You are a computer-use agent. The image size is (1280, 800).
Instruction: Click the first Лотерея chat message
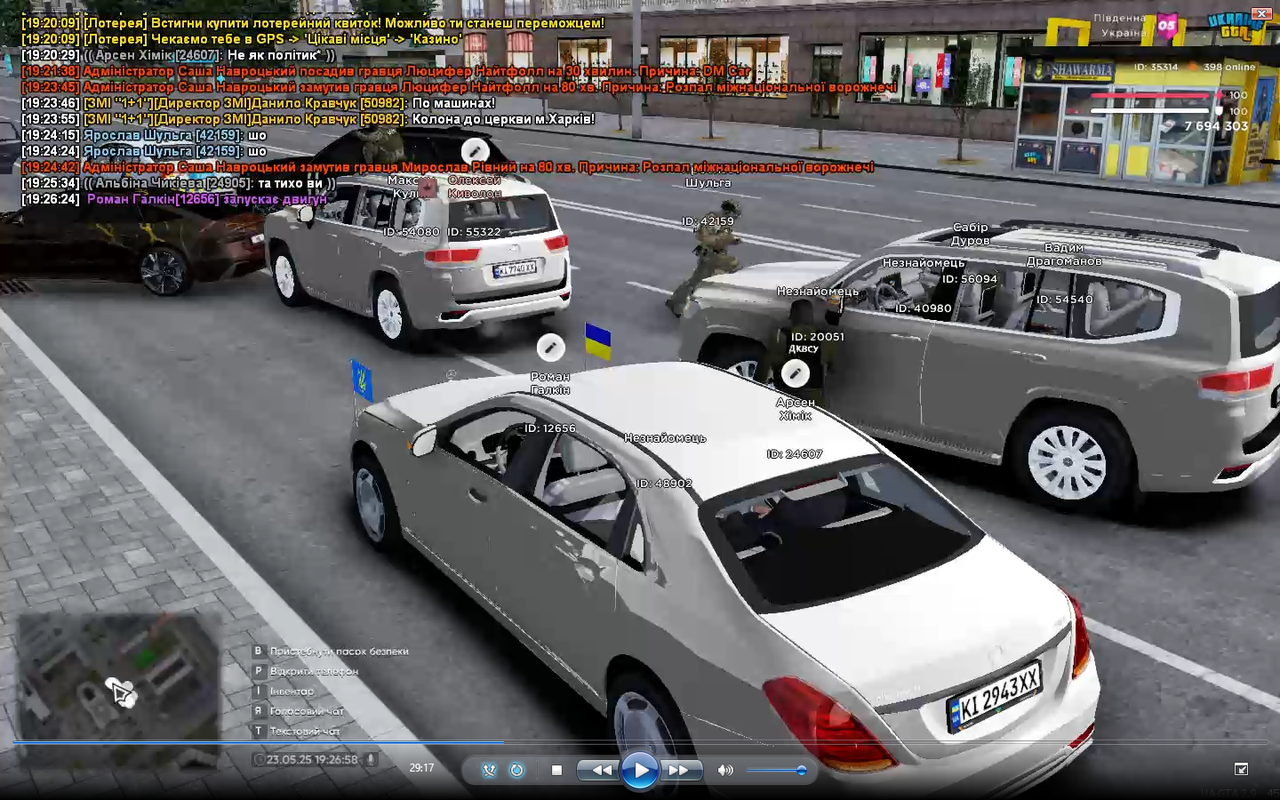[x=312, y=23]
